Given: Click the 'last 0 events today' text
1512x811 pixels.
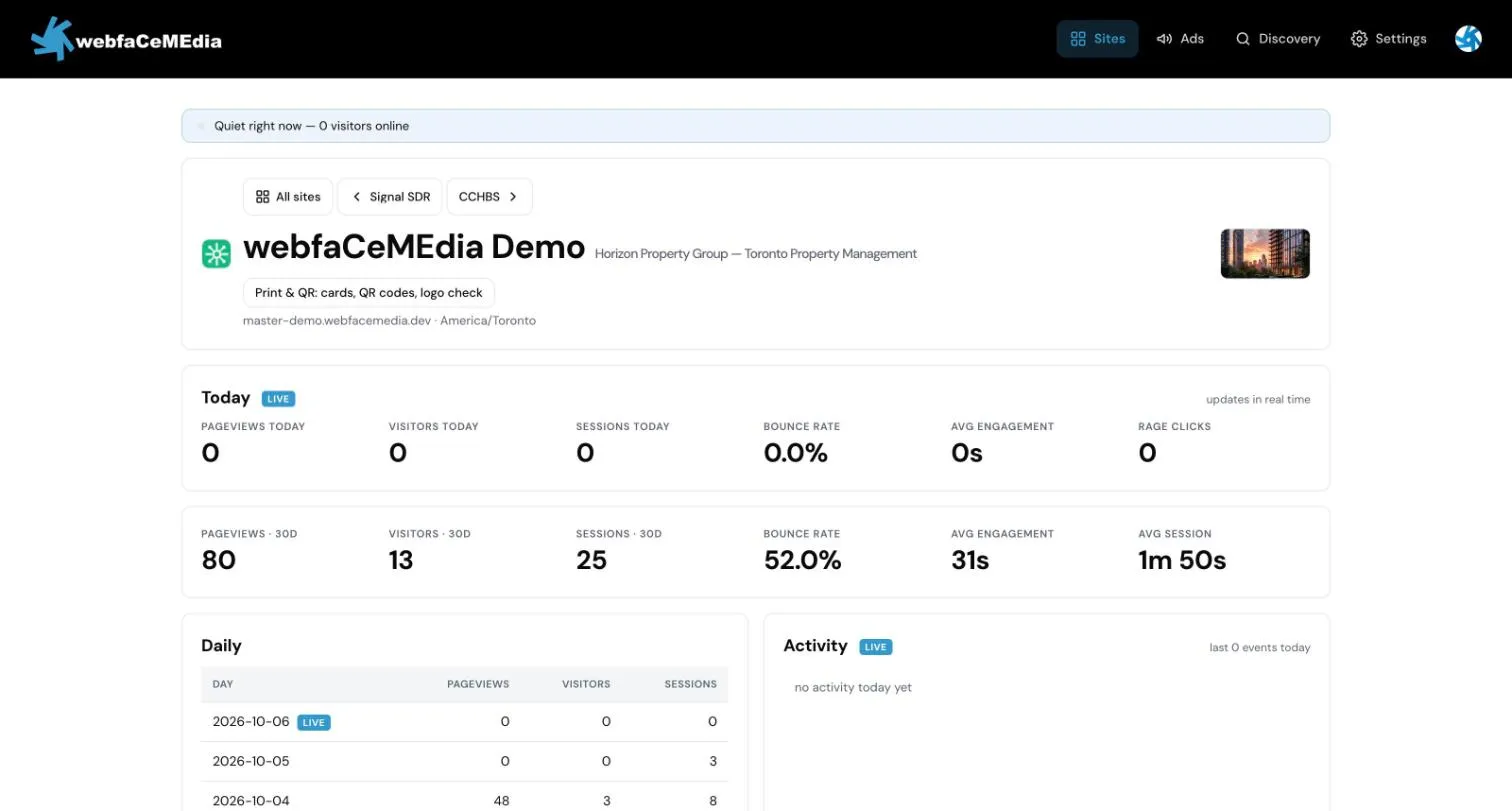Looking at the screenshot, I should pos(1260,648).
